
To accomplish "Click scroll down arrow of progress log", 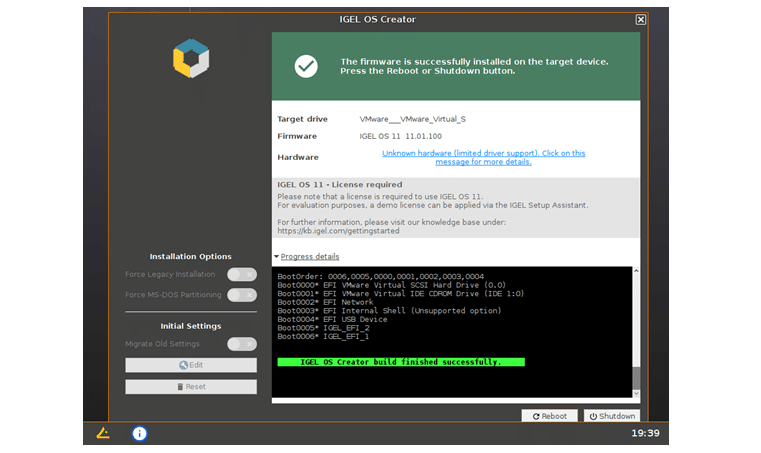I will click(x=636, y=393).
